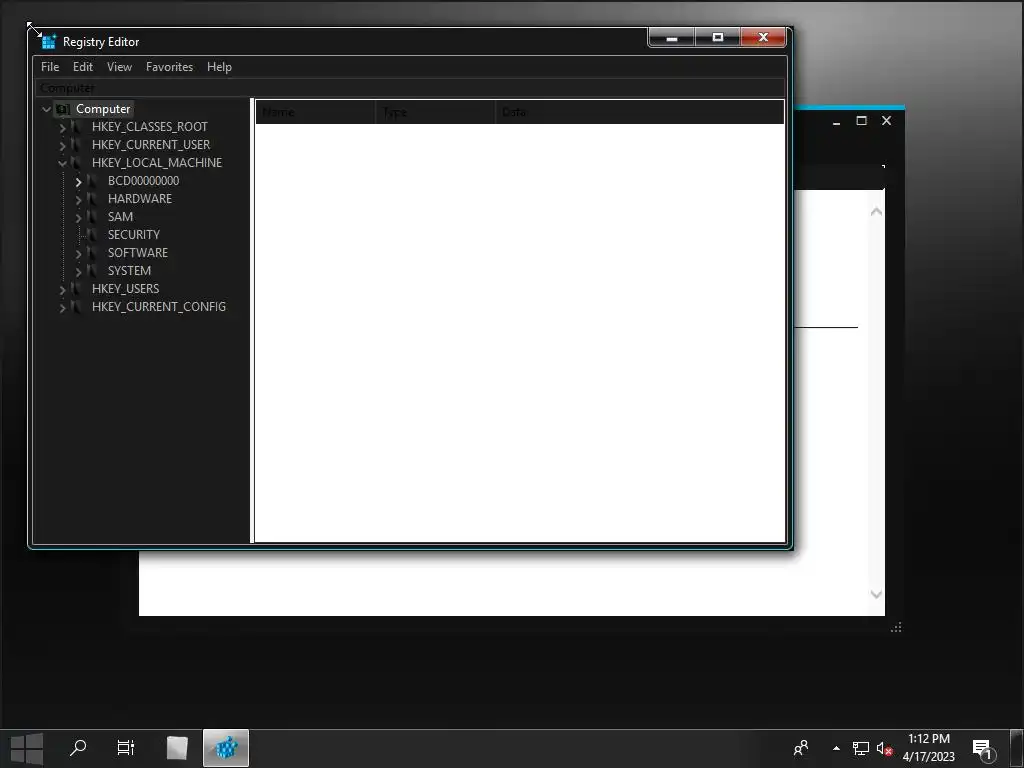Click the muted volume tray icon
Viewport: 1024px width, 768px height.
(x=884, y=748)
